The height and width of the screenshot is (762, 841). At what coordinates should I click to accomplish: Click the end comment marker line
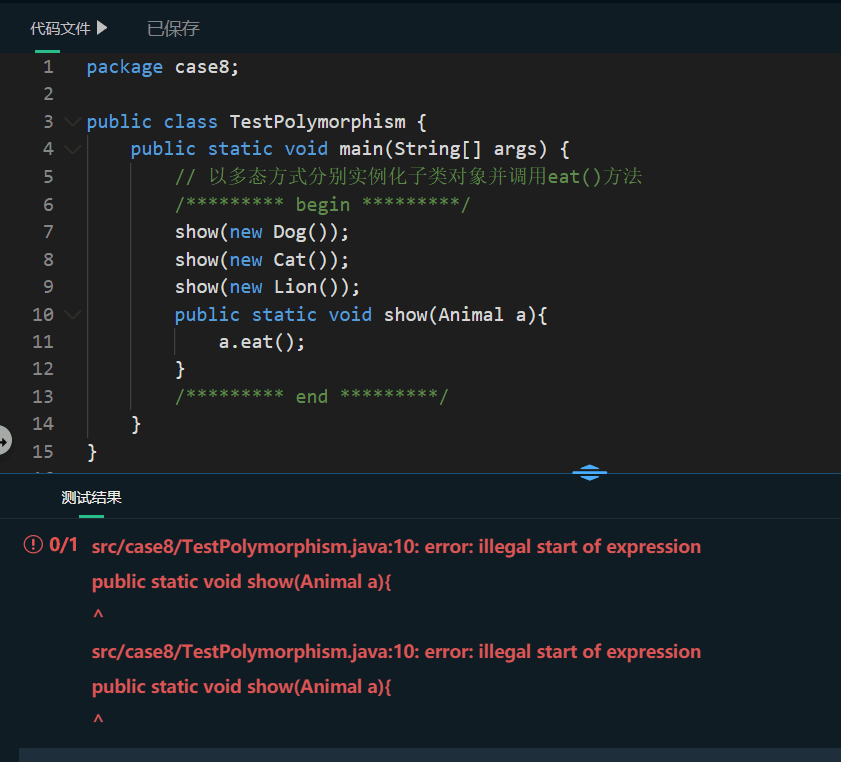[x=311, y=397]
